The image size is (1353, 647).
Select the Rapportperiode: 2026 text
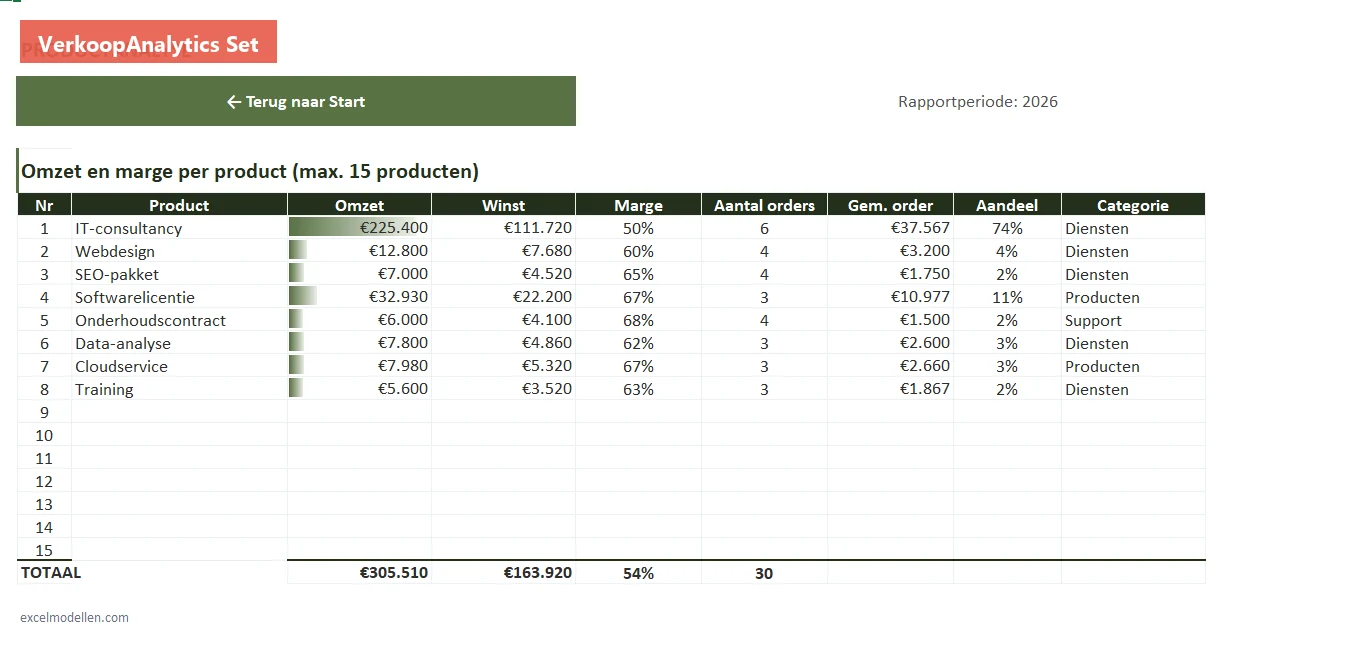click(978, 101)
